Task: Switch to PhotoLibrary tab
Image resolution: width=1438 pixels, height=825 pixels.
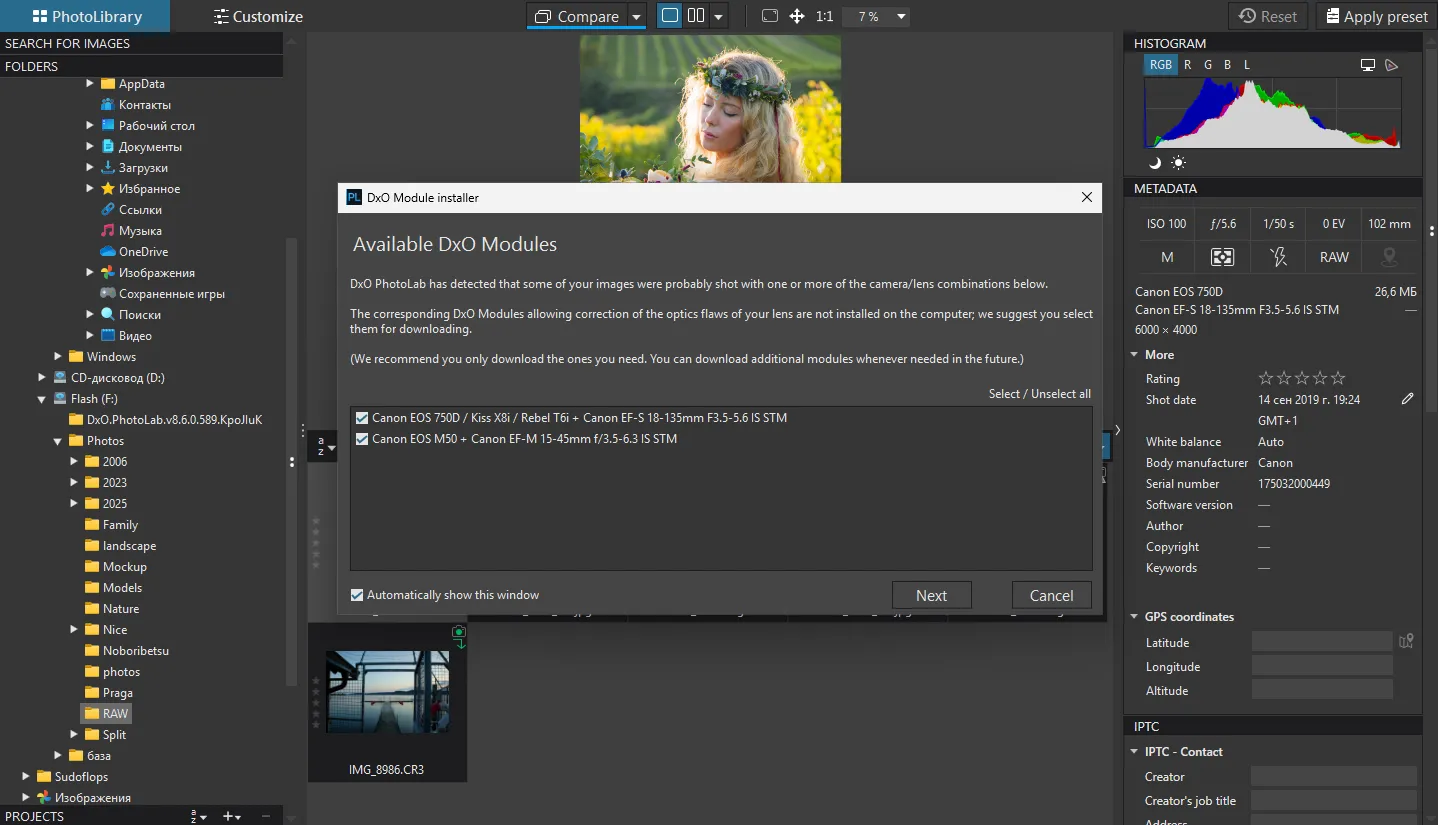Action: click(85, 16)
